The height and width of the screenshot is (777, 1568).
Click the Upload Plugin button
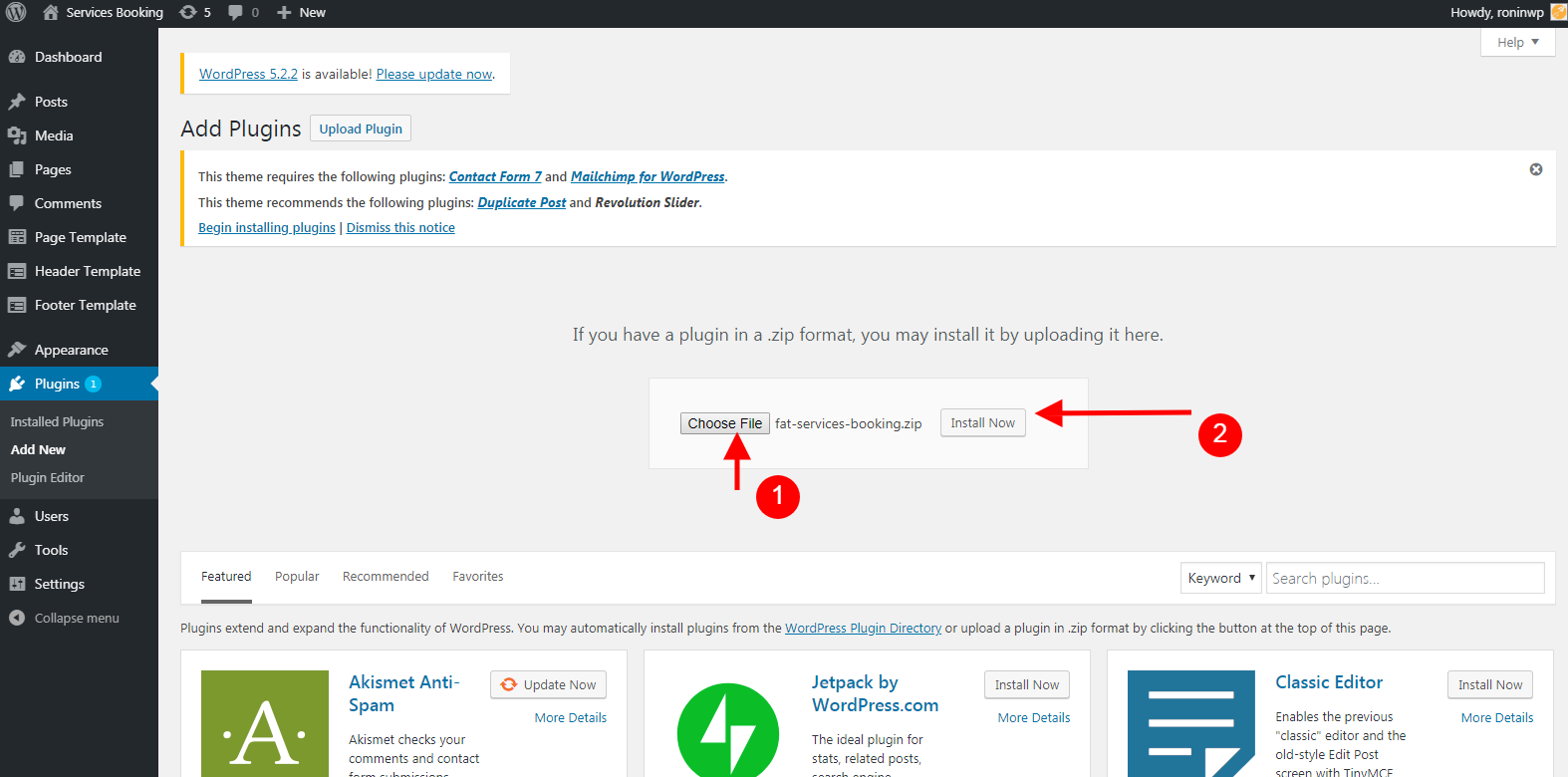tap(361, 129)
